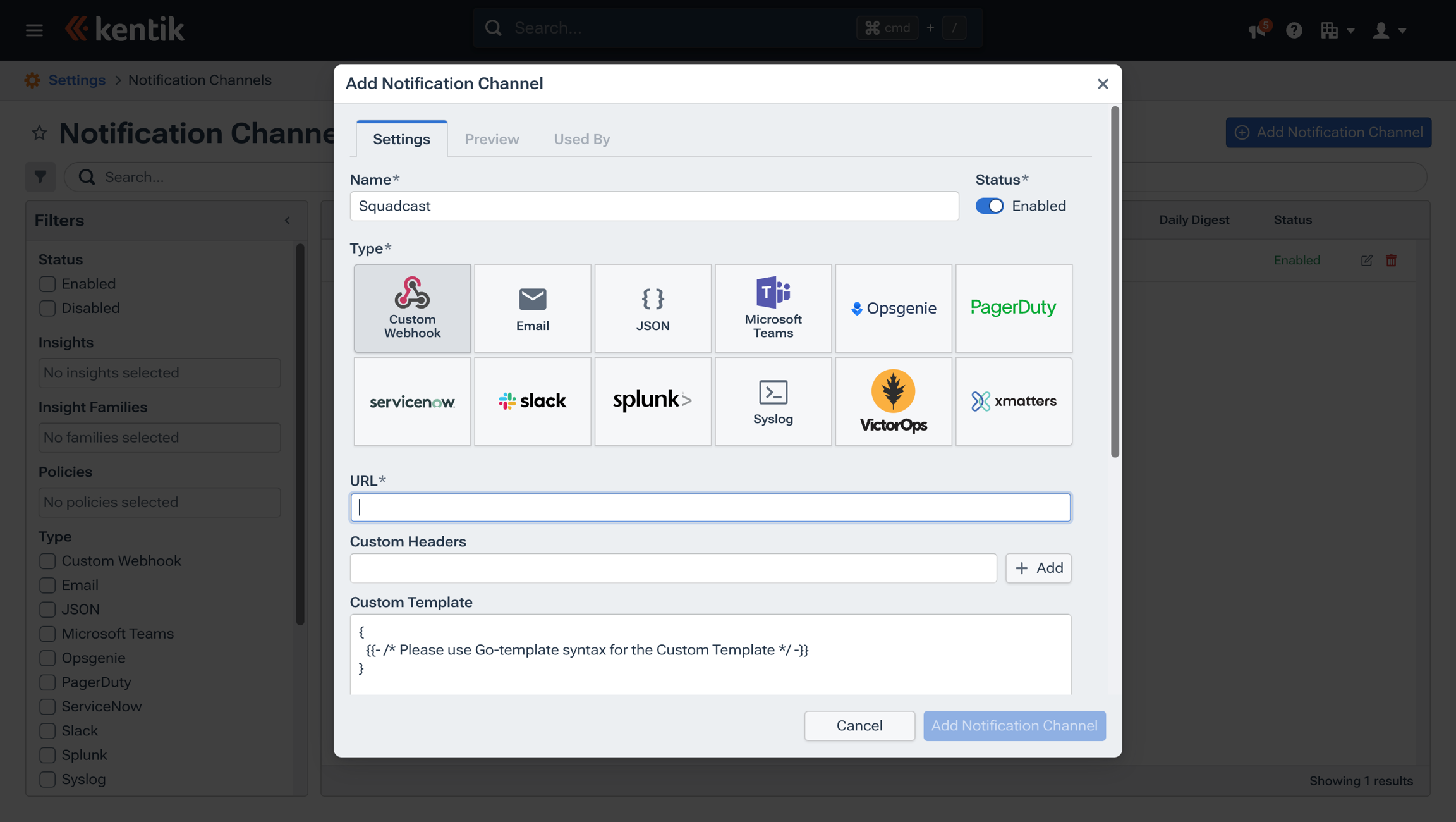
Task: Click the Filters panel scrollbar
Action: click(x=300, y=434)
